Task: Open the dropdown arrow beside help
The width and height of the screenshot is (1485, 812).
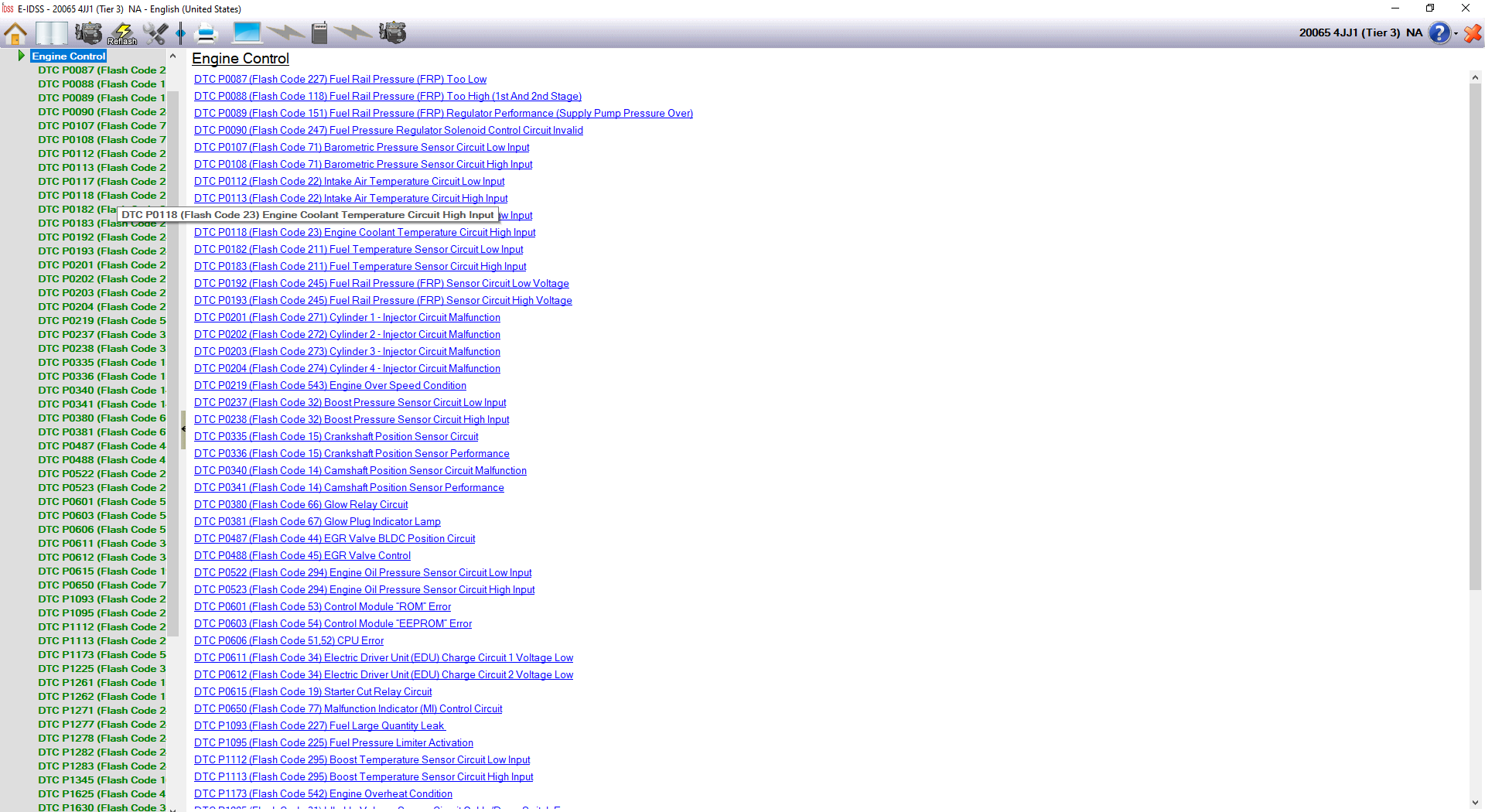Action: [x=1456, y=33]
